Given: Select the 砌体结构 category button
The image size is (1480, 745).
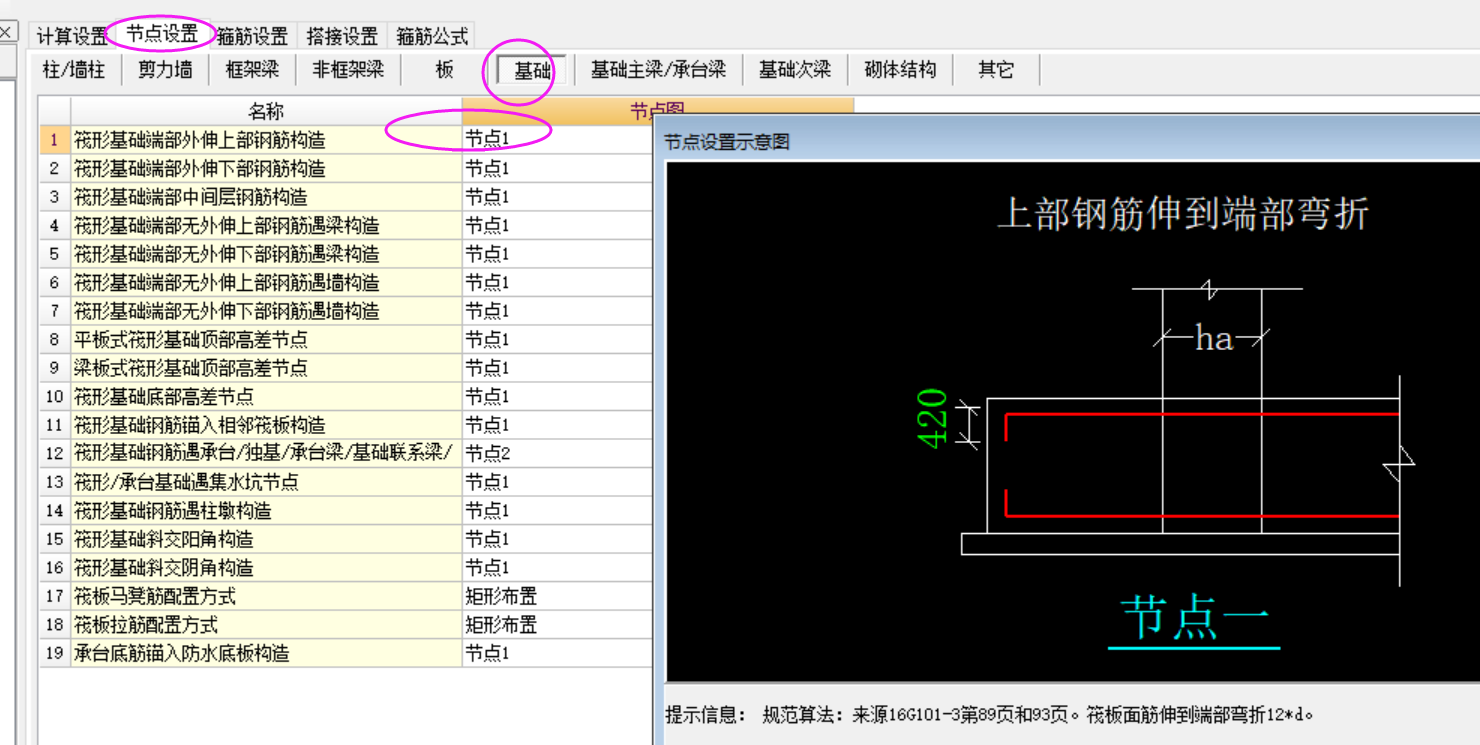Looking at the screenshot, I should coord(900,70).
